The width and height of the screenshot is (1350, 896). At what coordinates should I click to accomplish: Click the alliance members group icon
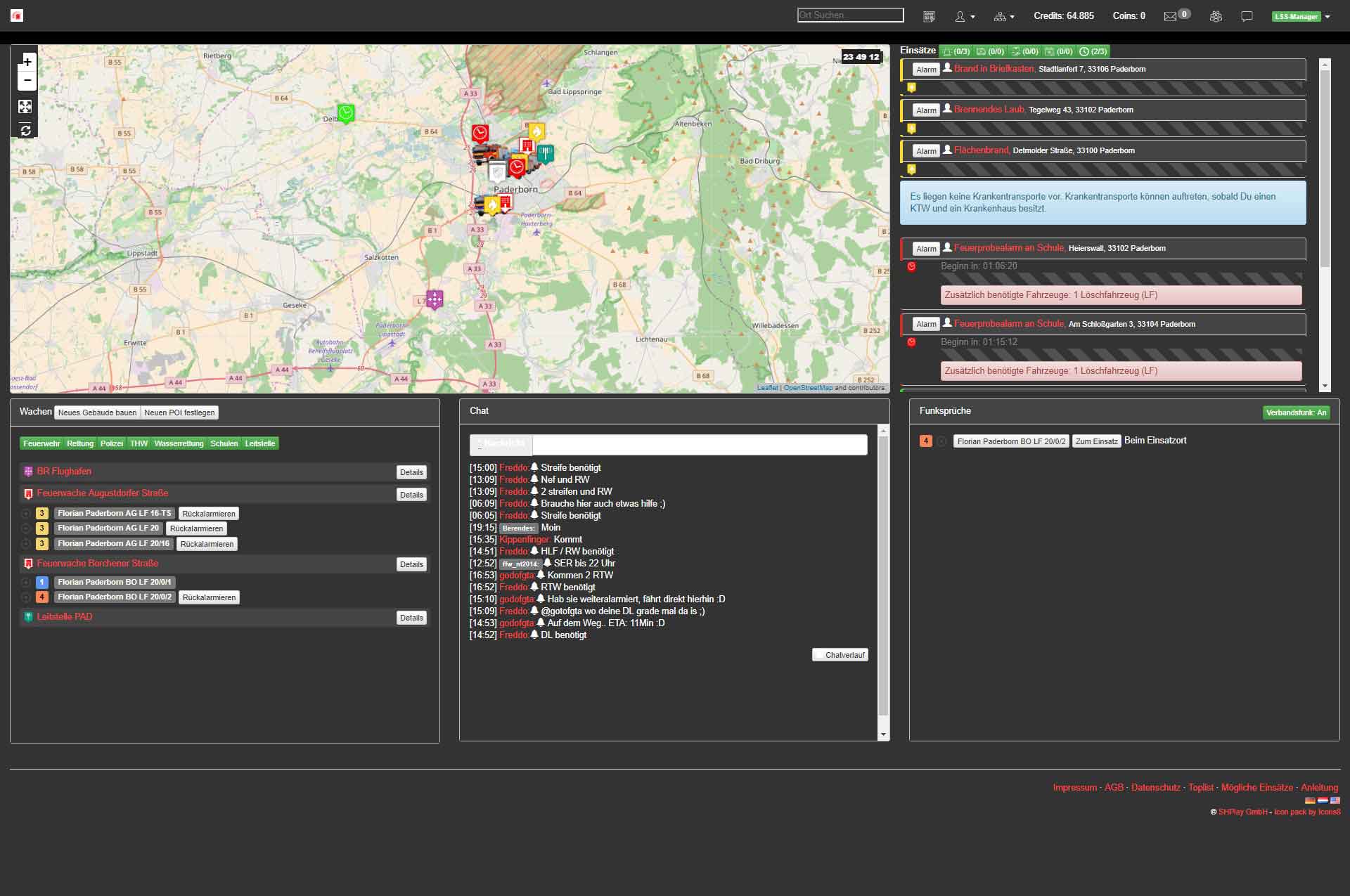(1216, 16)
